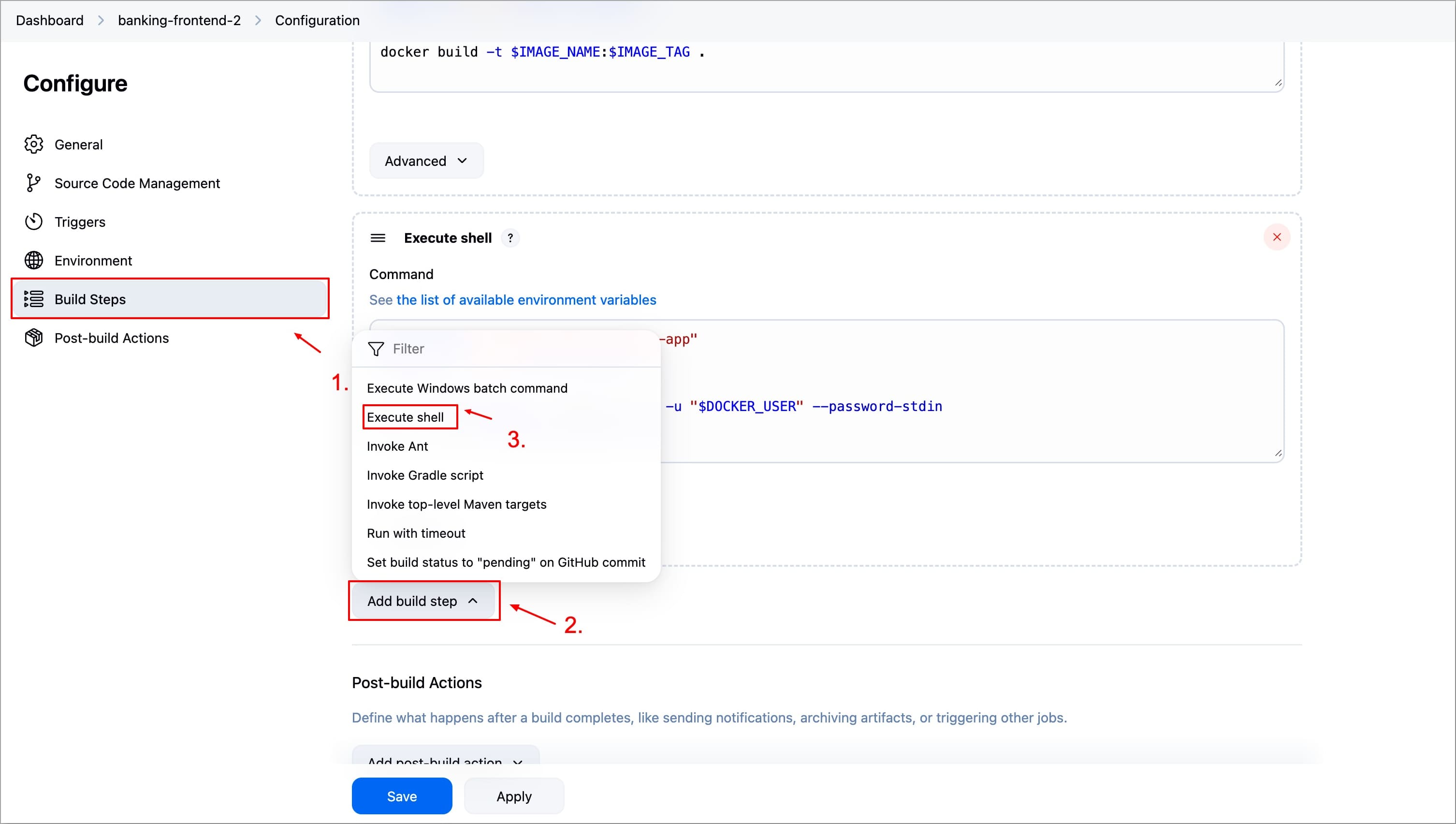The height and width of the screenshot is (824, 1456).
Task: Choose Execute shell from the step list
Action: click(405, 417)
